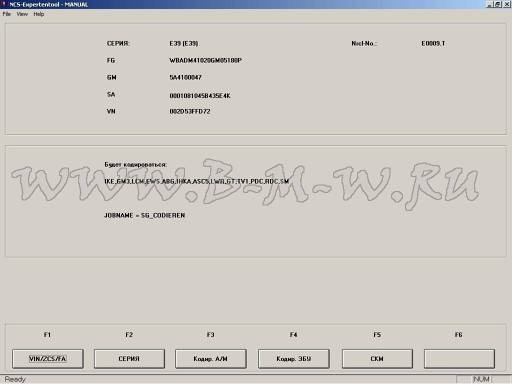512x384 pixels.
Task: Click the JOBNAME = SG_CODIEREN text
Action: 145,215
